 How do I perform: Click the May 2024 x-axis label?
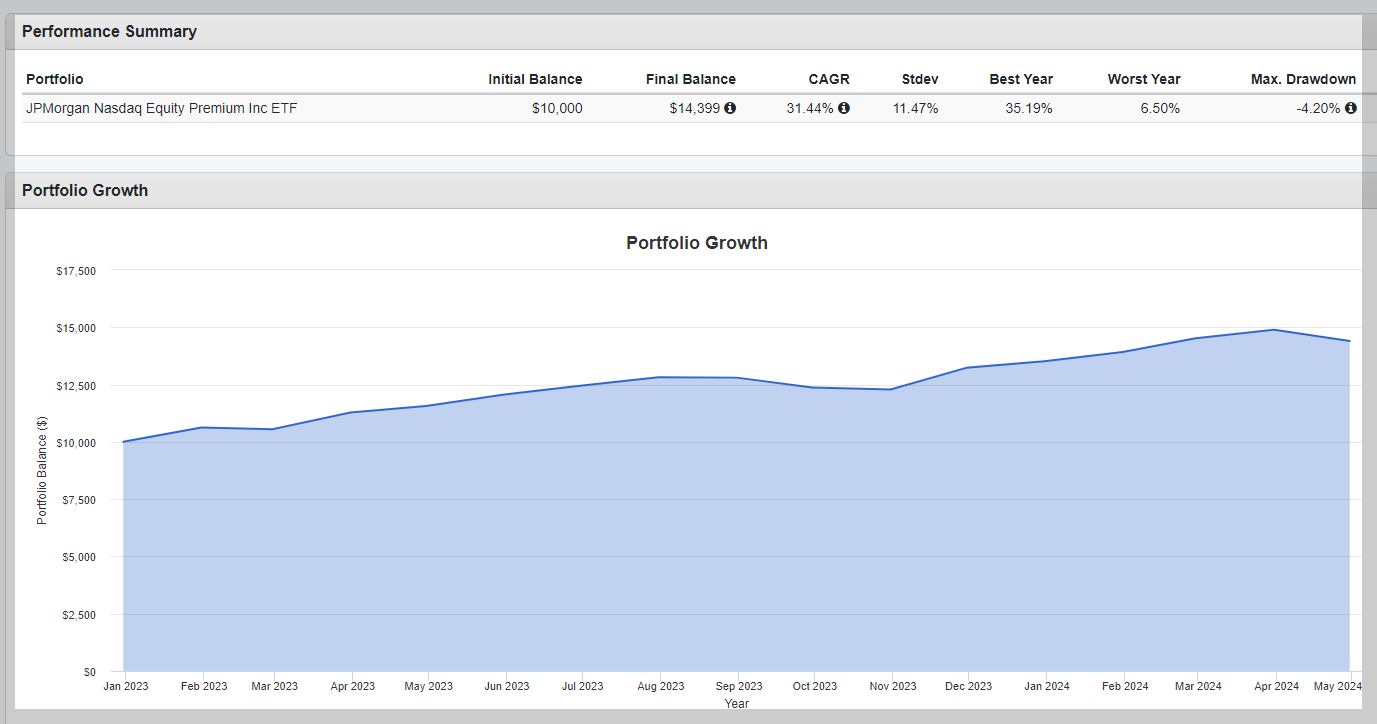pyautogui.click(x=1337, y=686)
